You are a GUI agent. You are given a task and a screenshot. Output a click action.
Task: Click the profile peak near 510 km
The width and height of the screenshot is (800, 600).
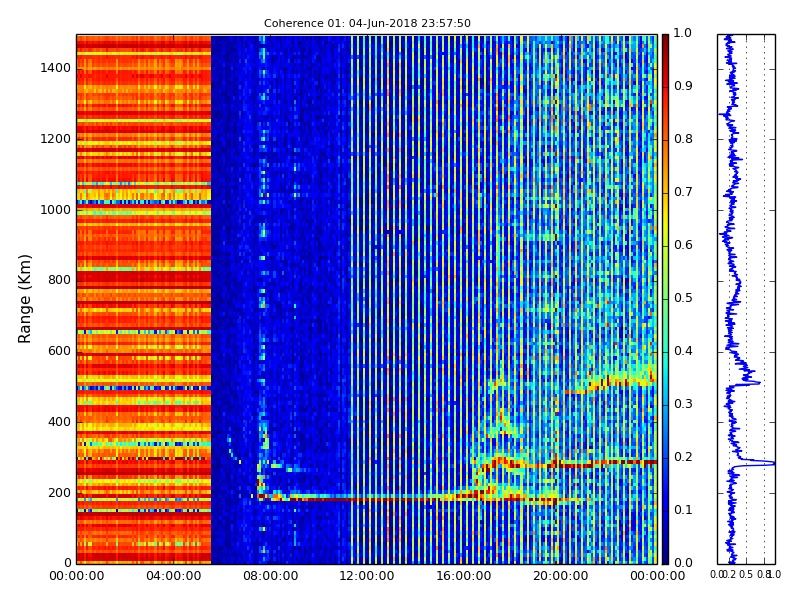click(754, 382)
